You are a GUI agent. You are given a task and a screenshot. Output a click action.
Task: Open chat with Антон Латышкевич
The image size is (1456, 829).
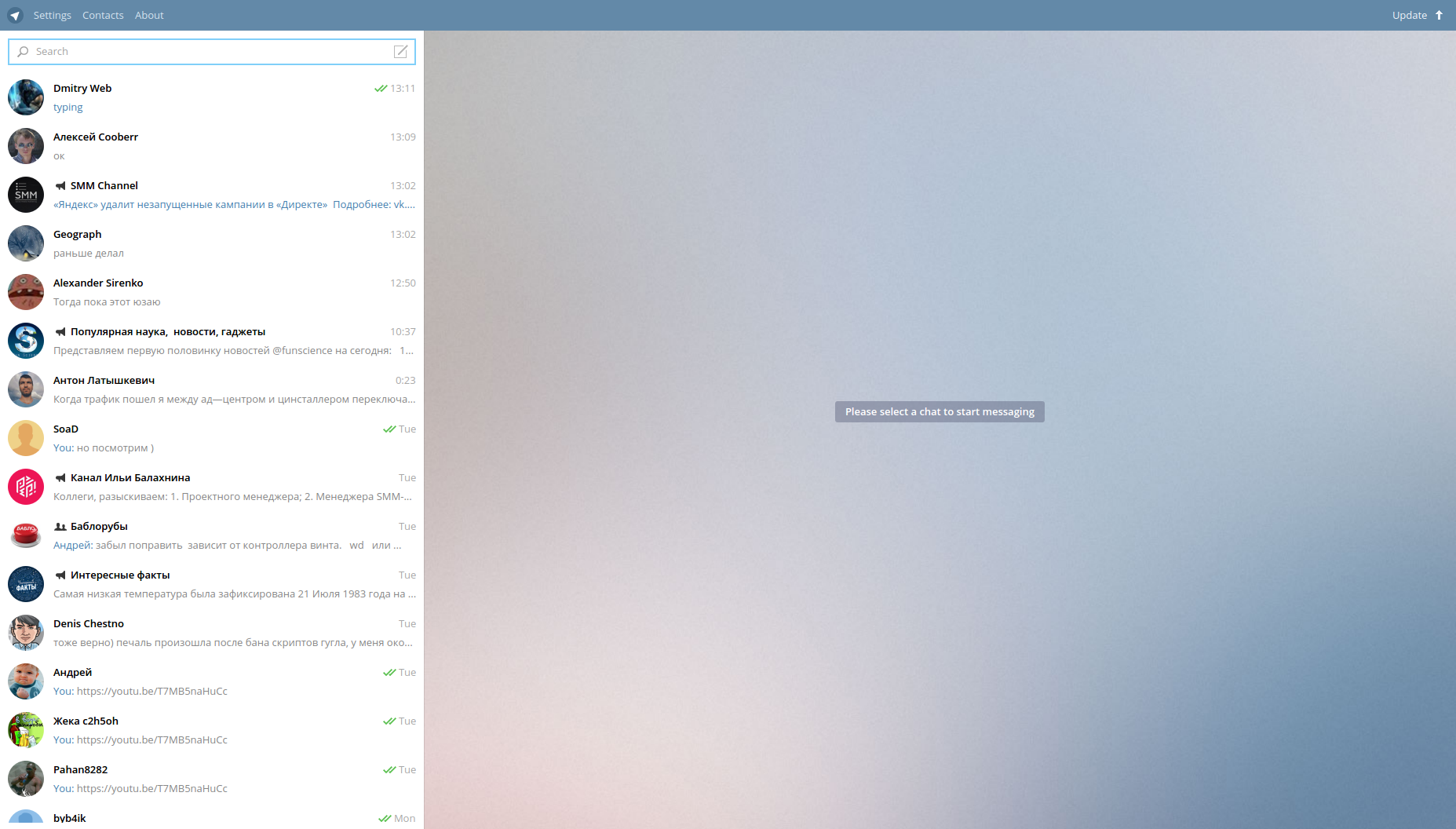212,389
